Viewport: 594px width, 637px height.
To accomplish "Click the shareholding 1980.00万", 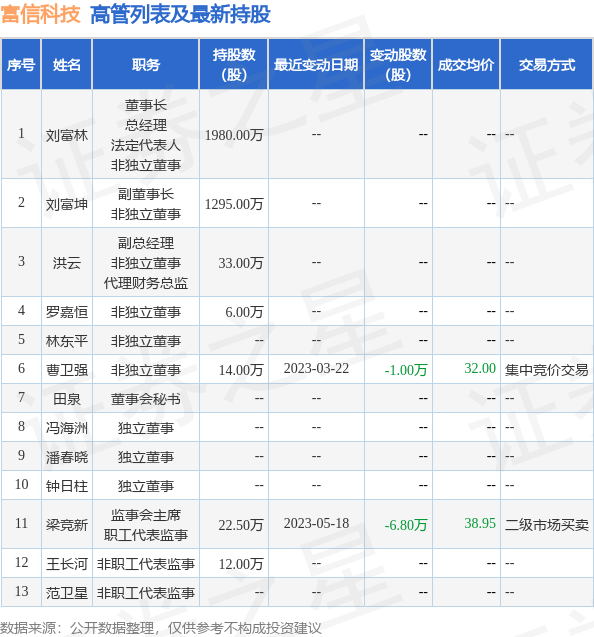I will tap(234, 135).
